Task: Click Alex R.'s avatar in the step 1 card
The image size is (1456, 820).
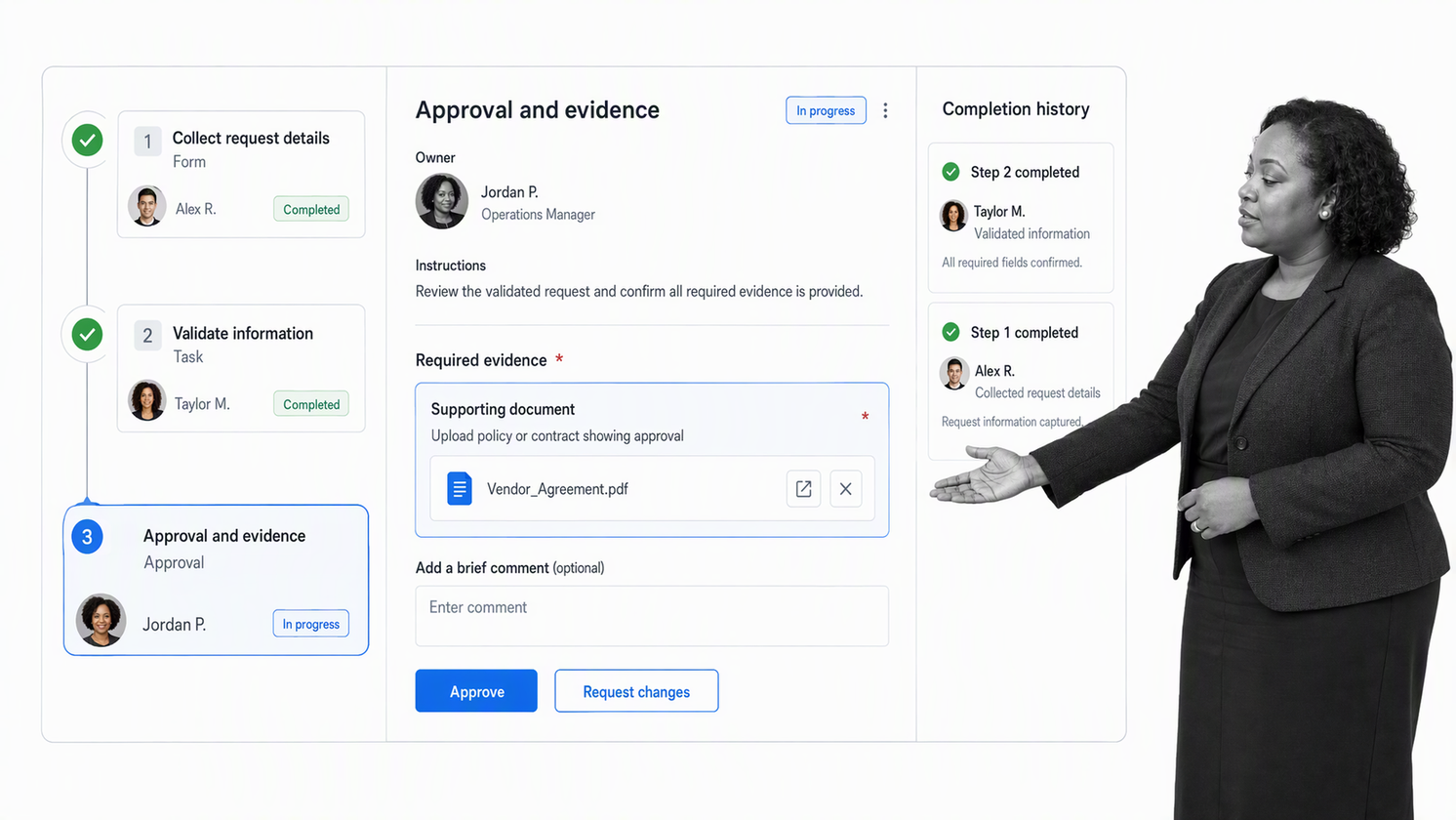Action: pyautogui.click(x=147, y=207)
